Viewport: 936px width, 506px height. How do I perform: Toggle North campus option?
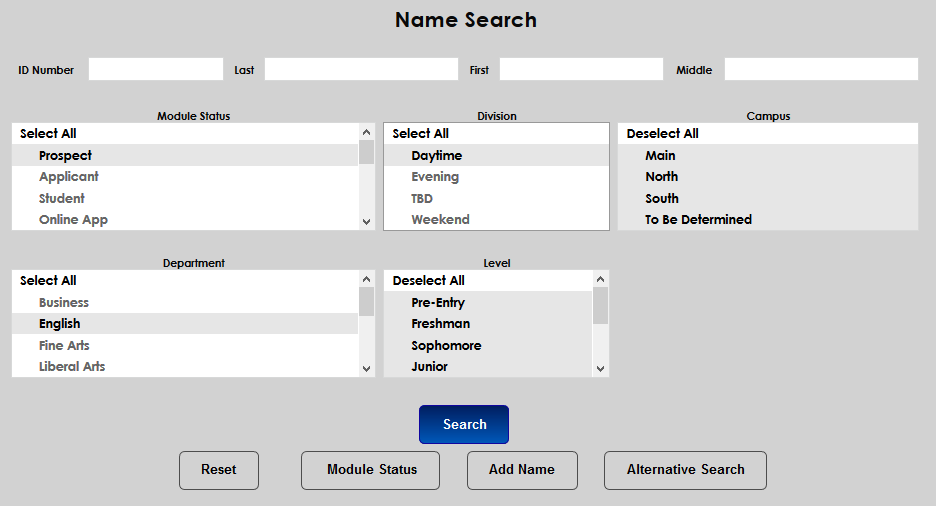coord(661,177)
